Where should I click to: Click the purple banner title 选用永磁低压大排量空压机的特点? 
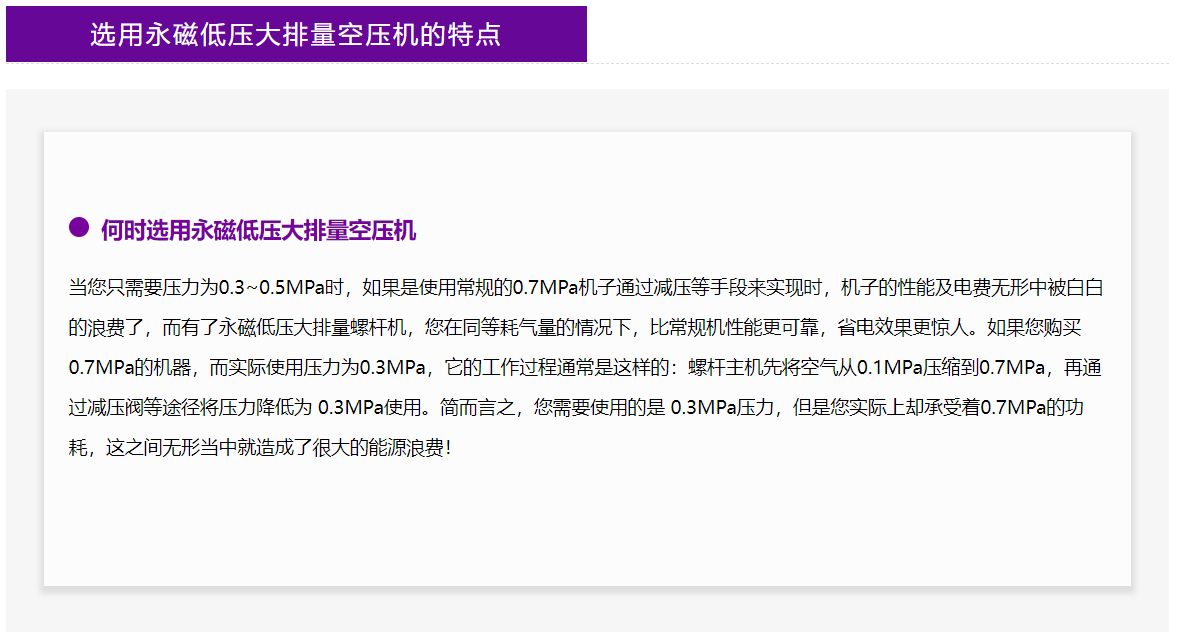tap(295, 35)
